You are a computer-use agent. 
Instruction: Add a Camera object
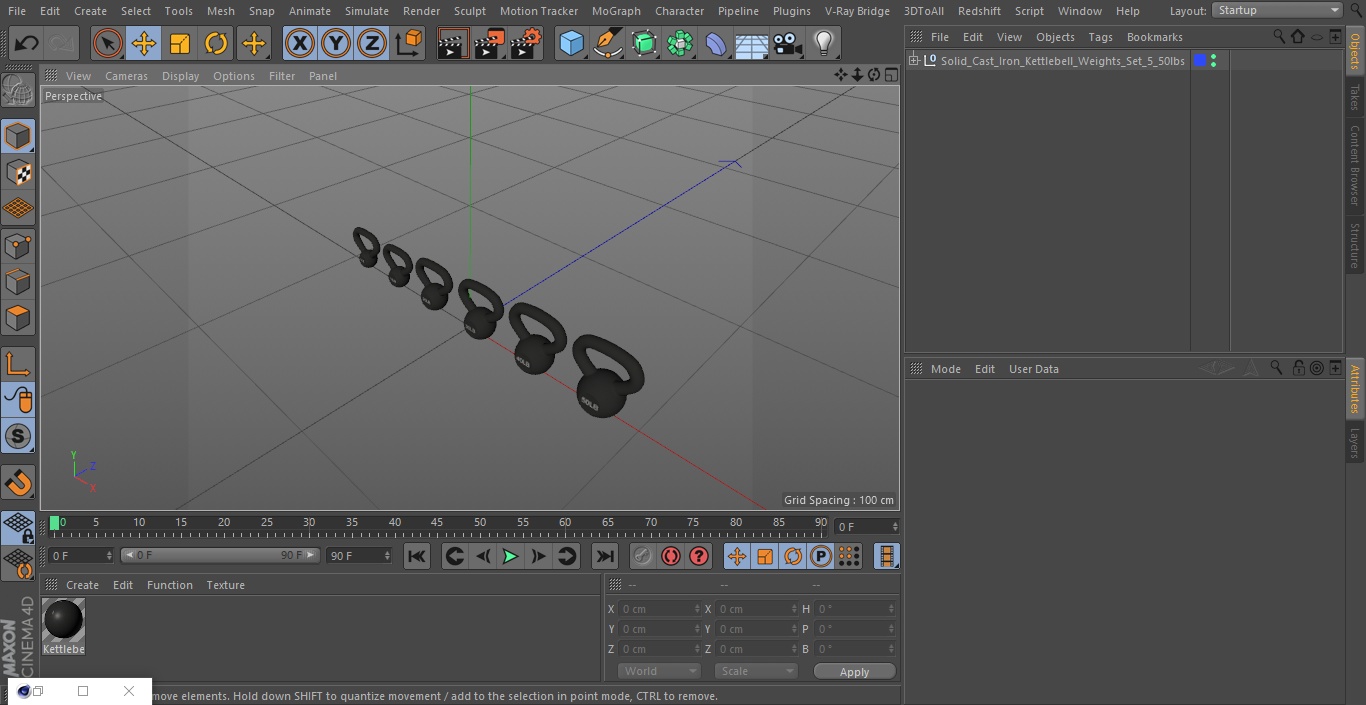click(x=788, y=43)
